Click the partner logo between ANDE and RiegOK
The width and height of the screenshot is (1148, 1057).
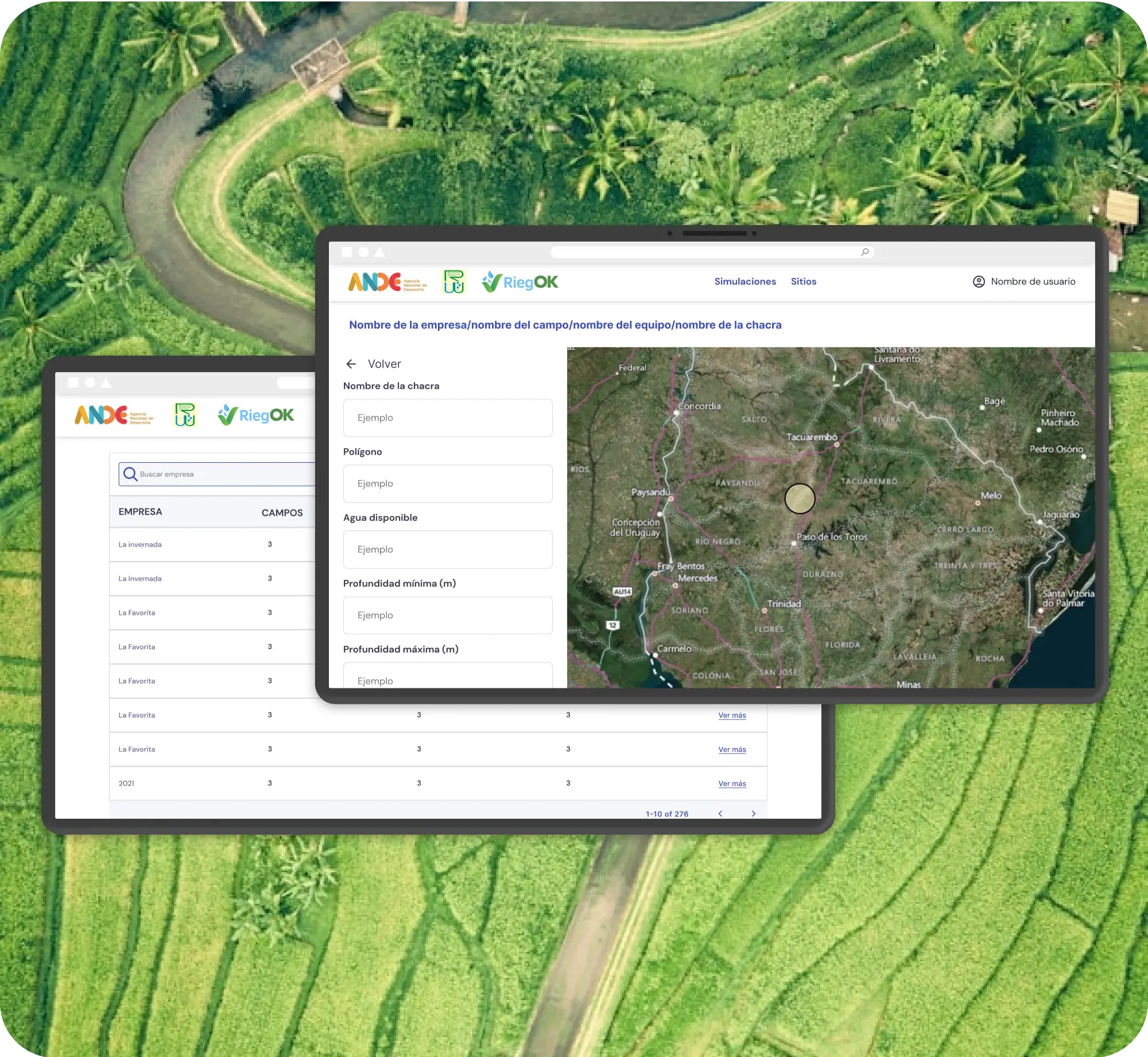(455, 282)
